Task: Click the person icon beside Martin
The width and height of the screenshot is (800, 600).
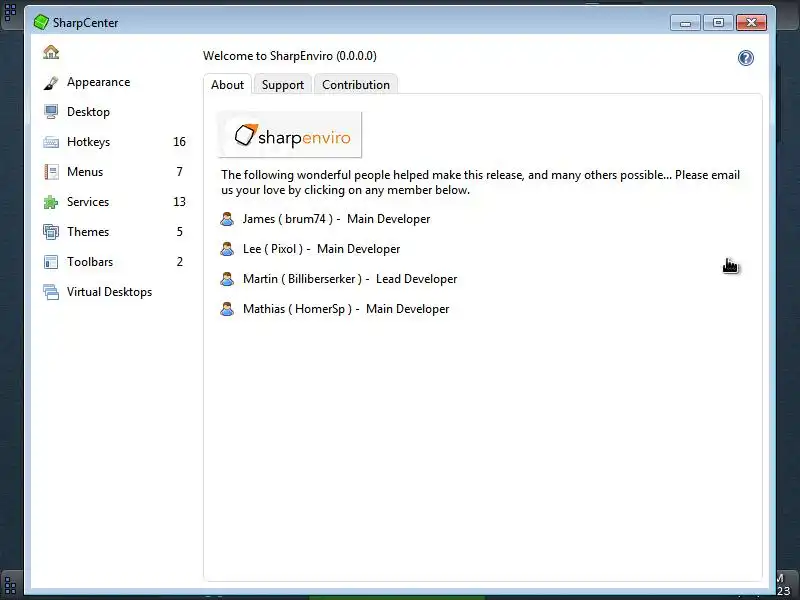Action: tap(227, 279)
